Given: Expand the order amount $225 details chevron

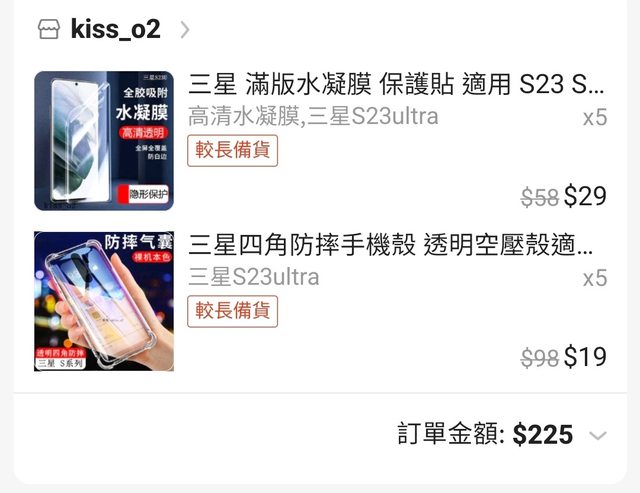Looking at the screenshot, I should [x=598, y=435].
